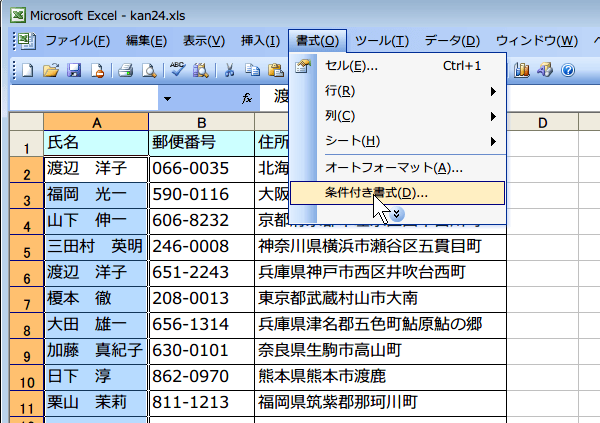Click the blue Help question mark icon

point(568,70)
